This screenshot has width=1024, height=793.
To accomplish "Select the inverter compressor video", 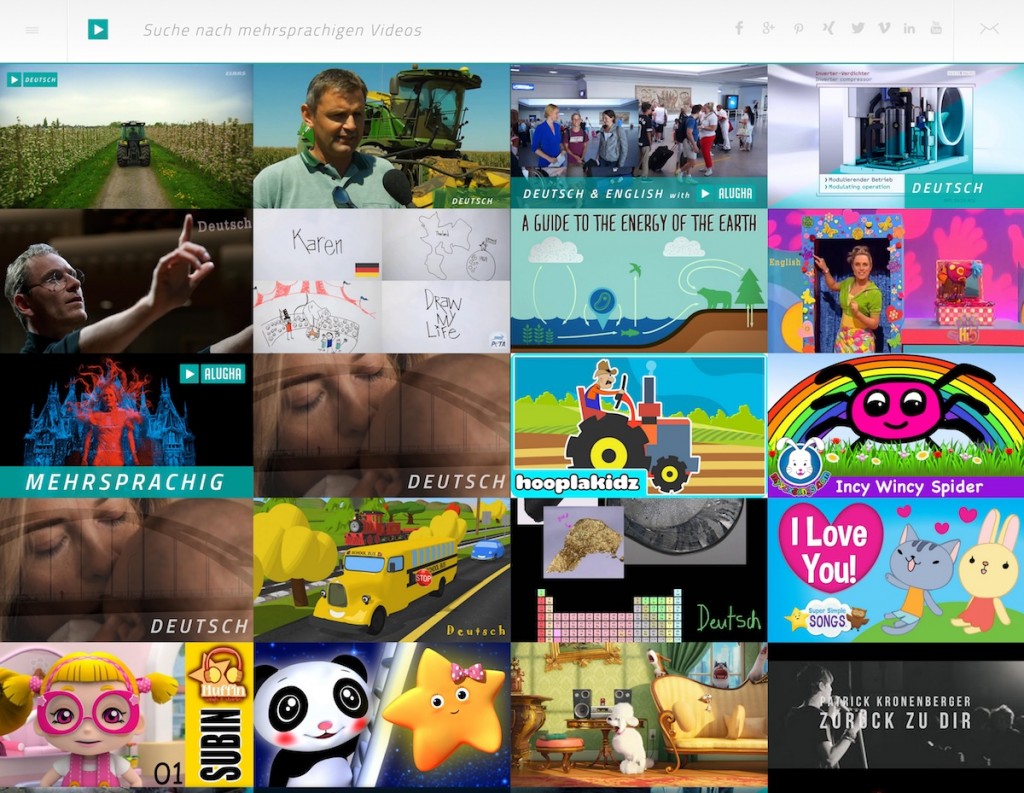I will click(896, 136).
